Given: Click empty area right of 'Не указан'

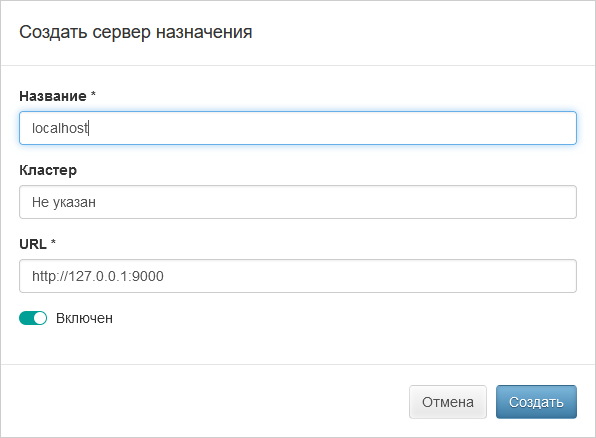Looking at the screenshot, I should (334, 202).
